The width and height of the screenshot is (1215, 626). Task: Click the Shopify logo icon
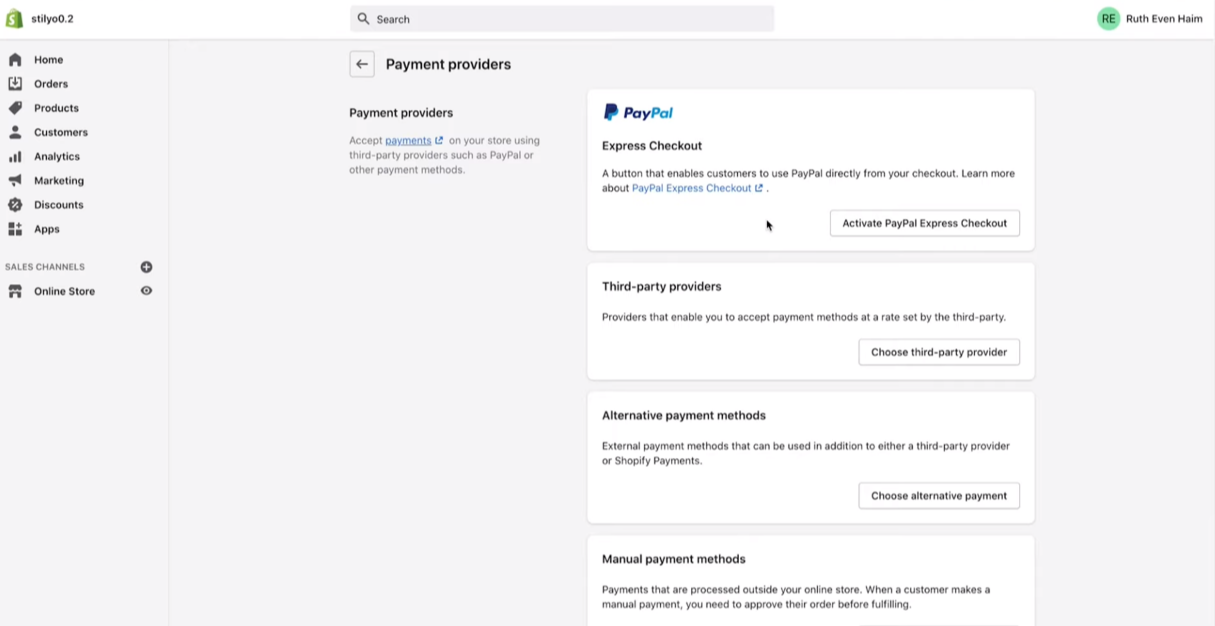click(15, 19)
